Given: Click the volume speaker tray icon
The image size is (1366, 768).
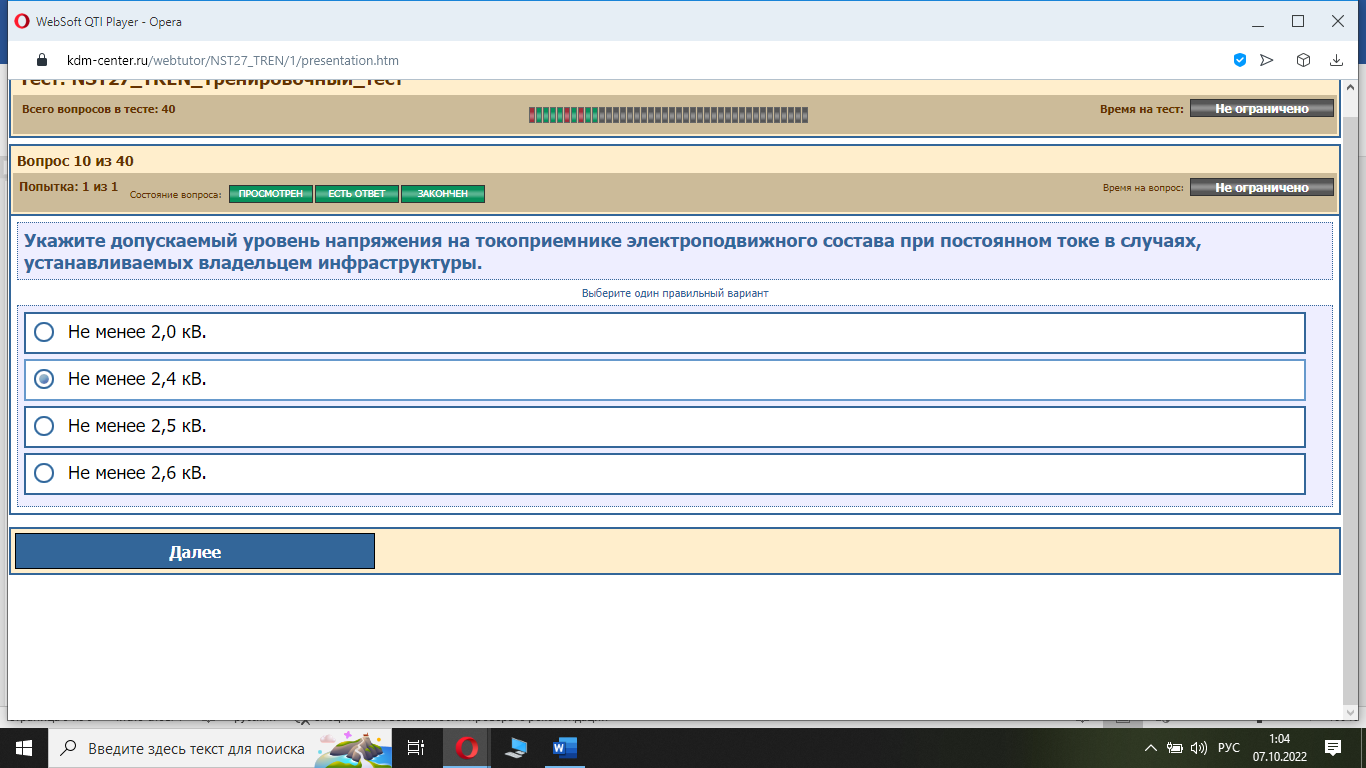Looking at the screenshot, I should pyautogui.click(x=1199, y=748).
